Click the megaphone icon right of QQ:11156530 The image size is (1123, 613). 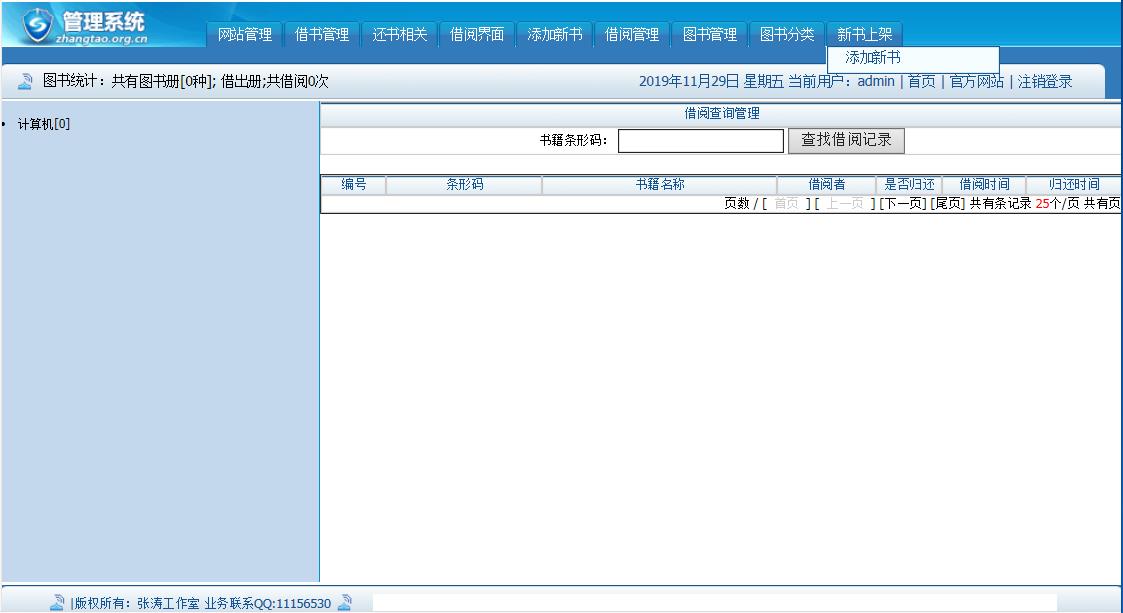pos(345,603)
